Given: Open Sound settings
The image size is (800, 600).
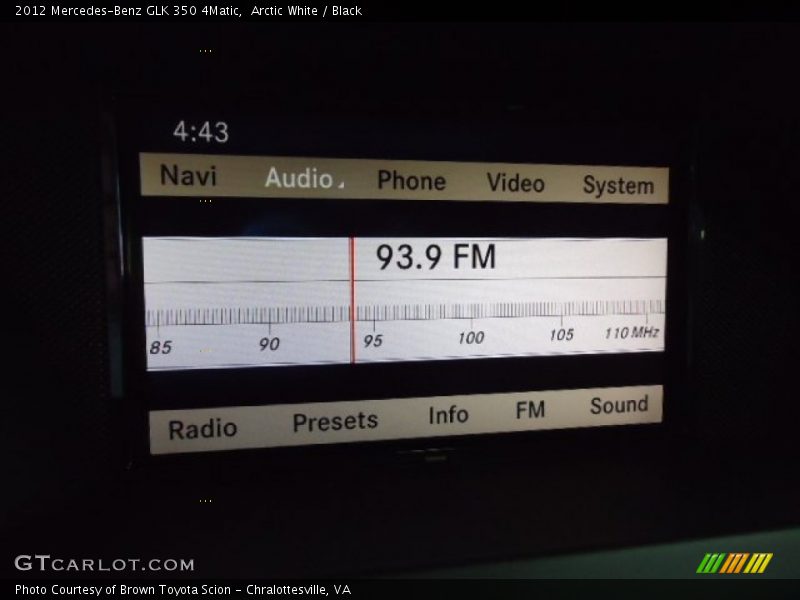Looking at the screenshot, I should (x=619, y=405).
